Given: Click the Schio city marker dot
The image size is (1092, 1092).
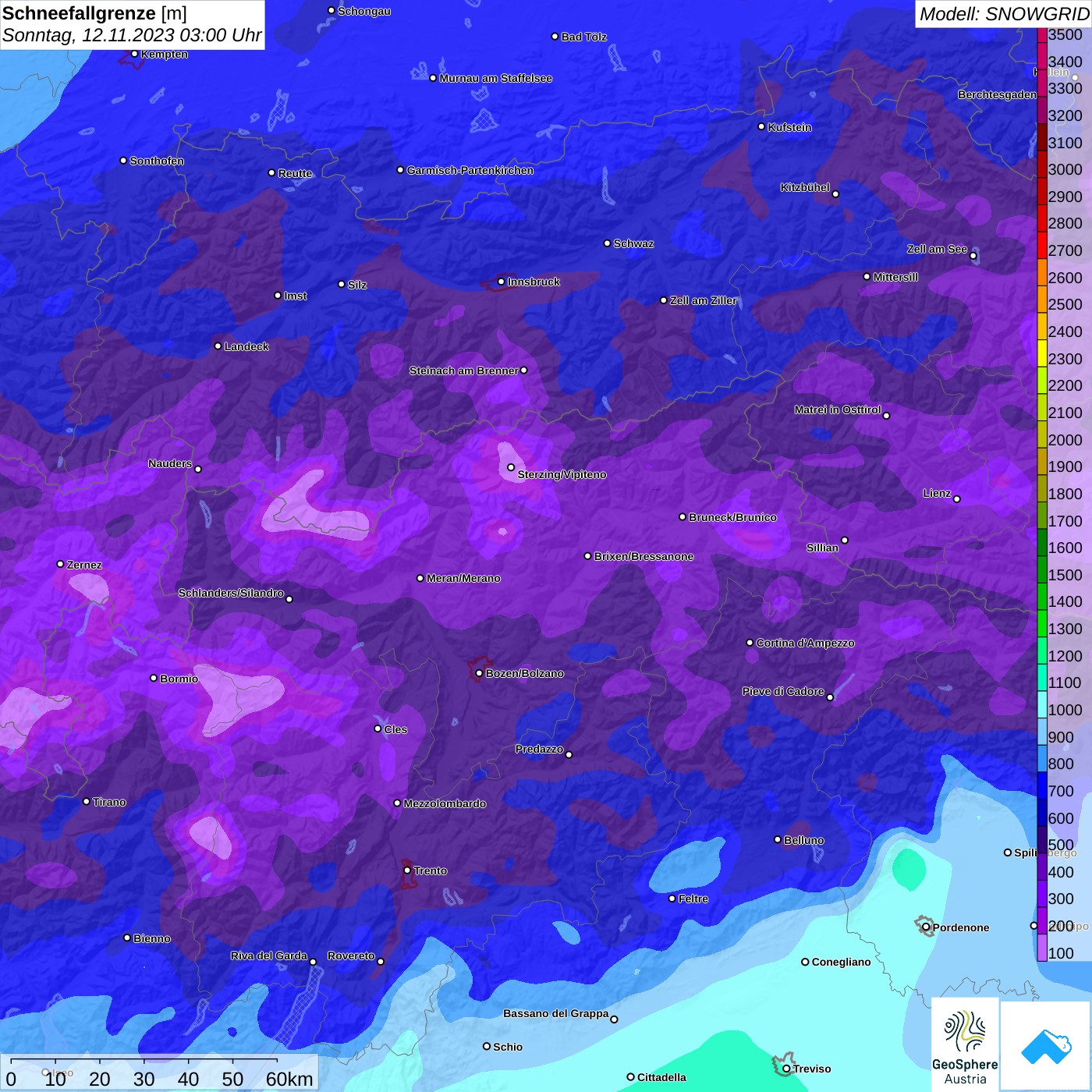Looking at the screenshot, I should point(487,1046).
